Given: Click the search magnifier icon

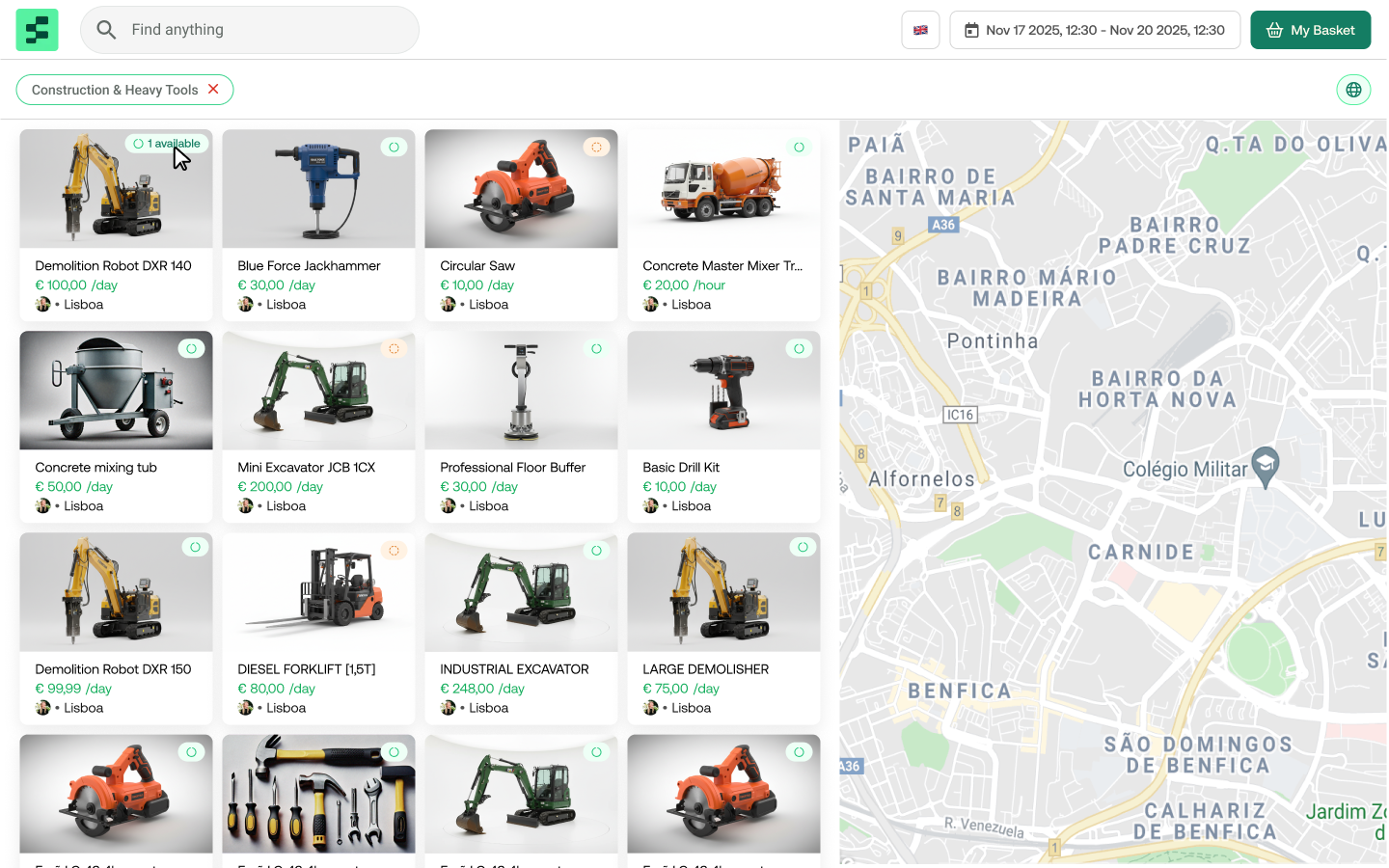Looking at the screenshot, I should tap(106, 30).
